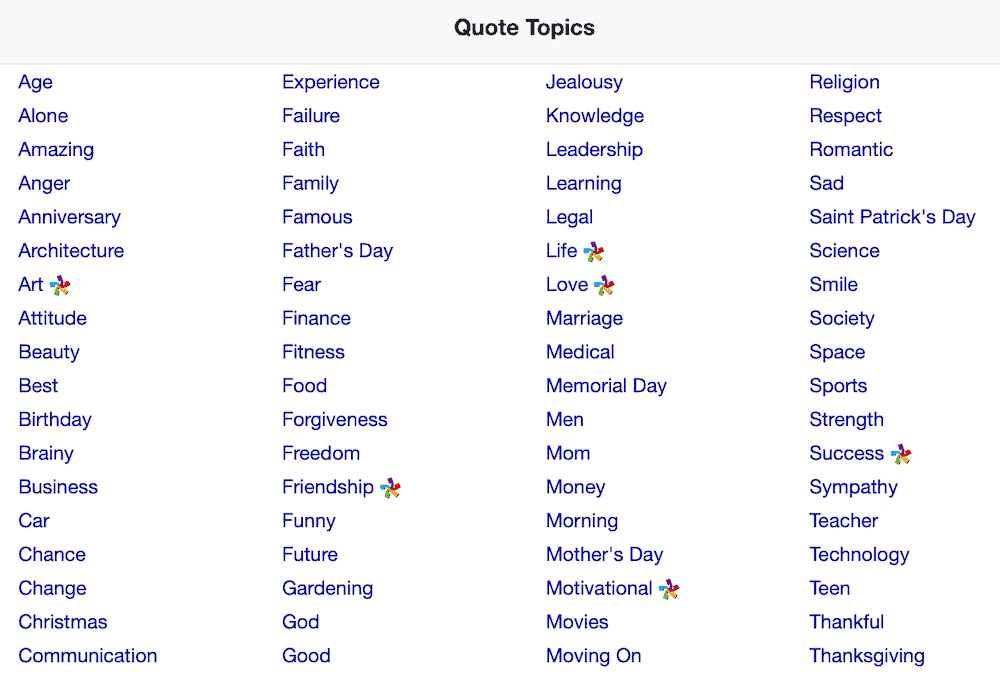Browse the Gardening topic

[x=327, y=588]
